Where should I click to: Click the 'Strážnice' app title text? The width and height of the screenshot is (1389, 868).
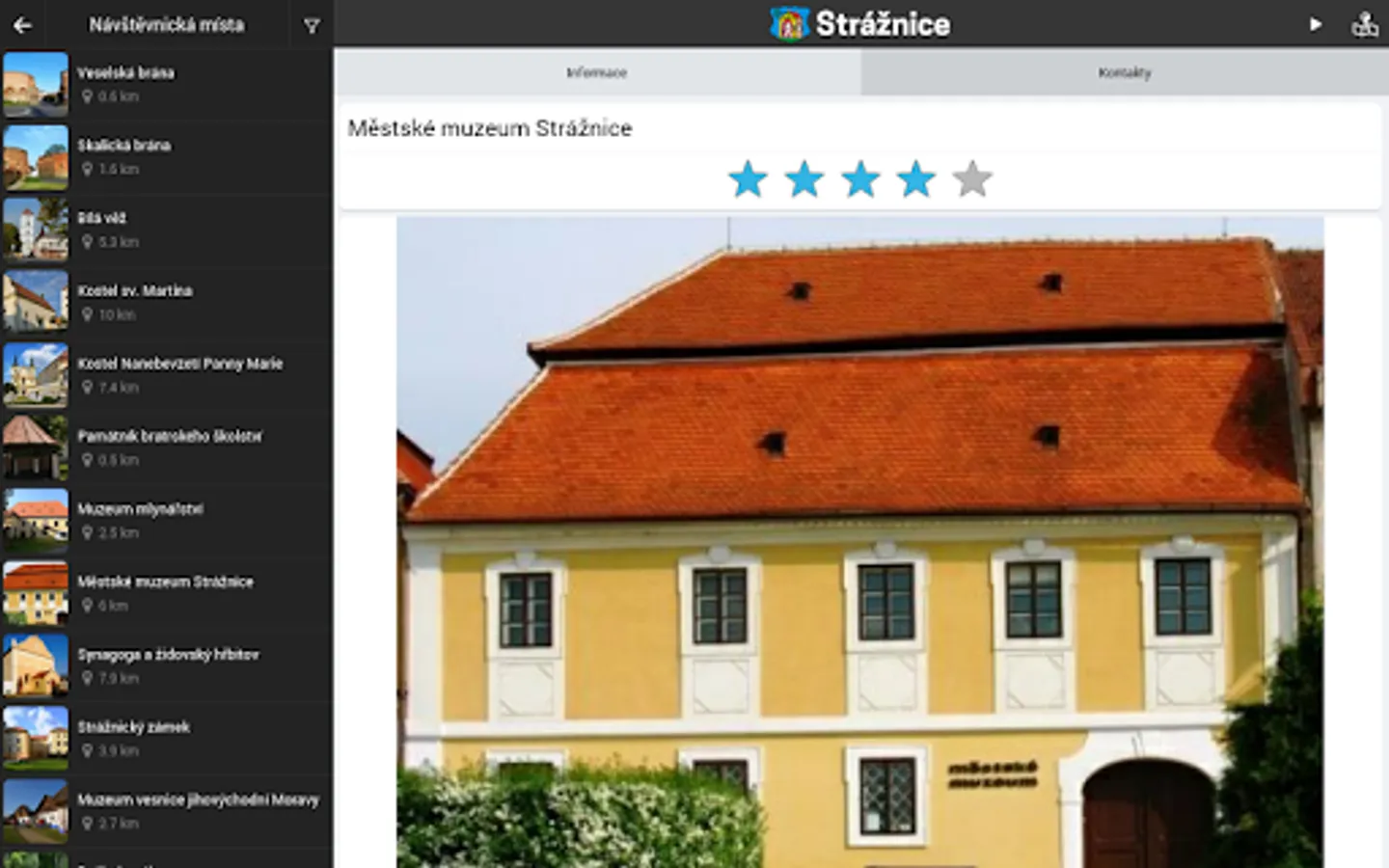(x=883, y=24)
